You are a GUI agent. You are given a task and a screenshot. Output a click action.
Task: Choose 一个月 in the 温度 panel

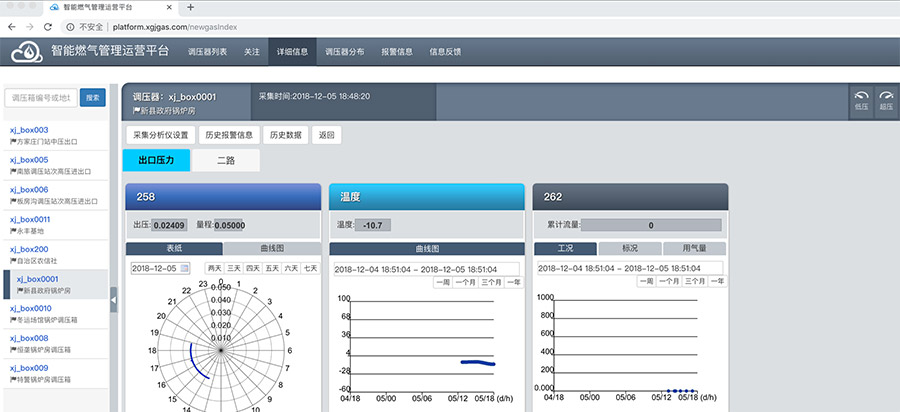(x=465, y=282)
